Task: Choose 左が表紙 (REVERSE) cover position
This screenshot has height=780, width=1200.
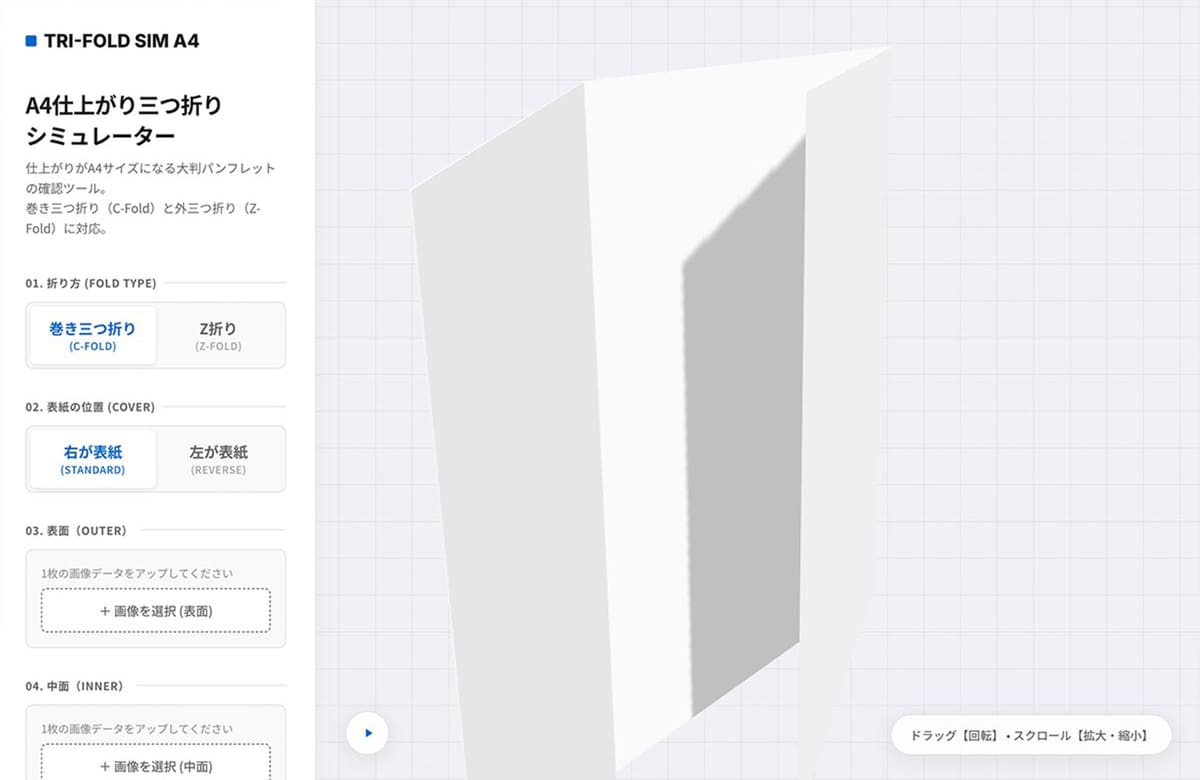Action: (x=219, y=460)
